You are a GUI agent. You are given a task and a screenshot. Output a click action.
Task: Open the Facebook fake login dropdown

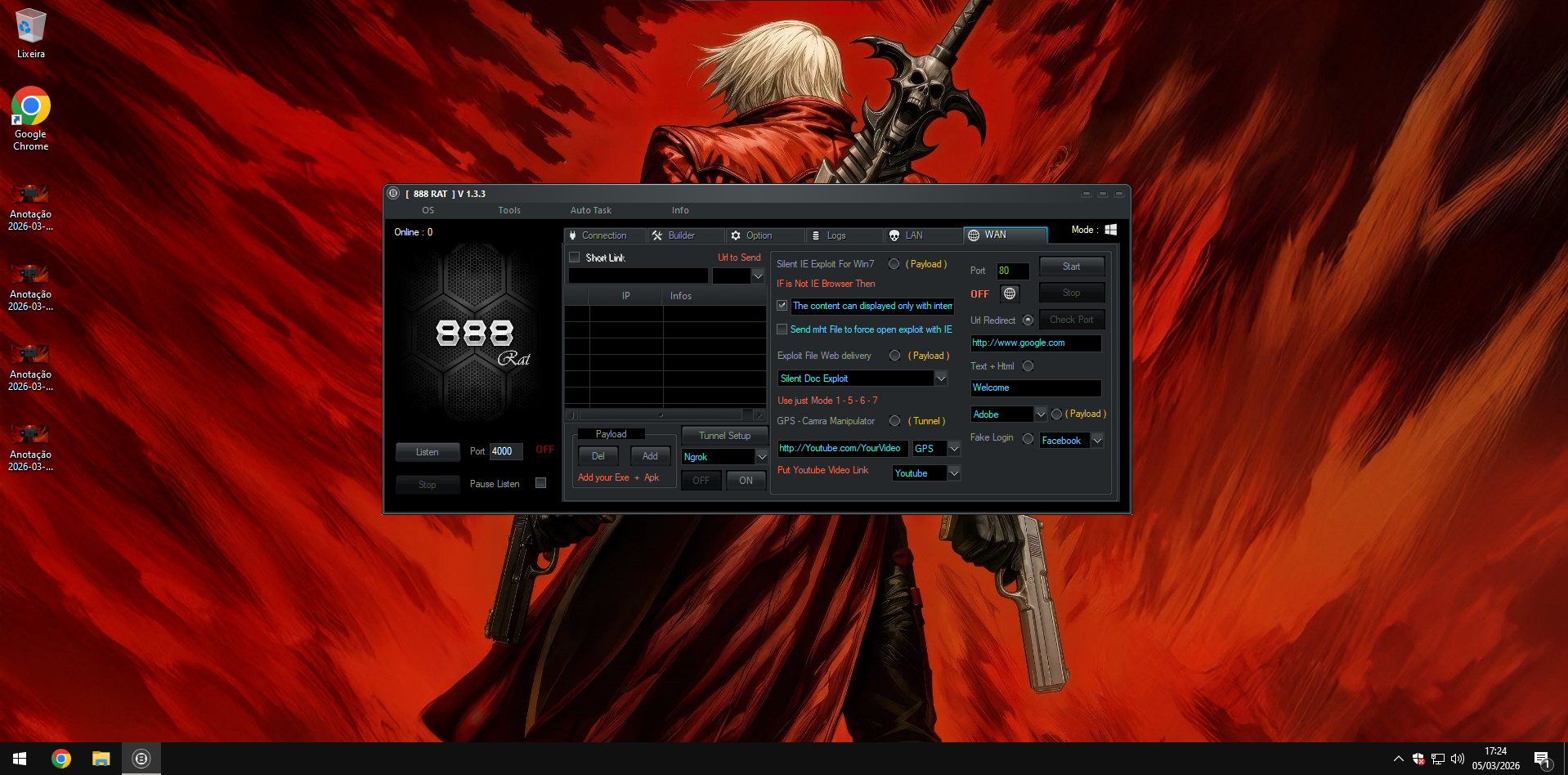[1097, 441]
